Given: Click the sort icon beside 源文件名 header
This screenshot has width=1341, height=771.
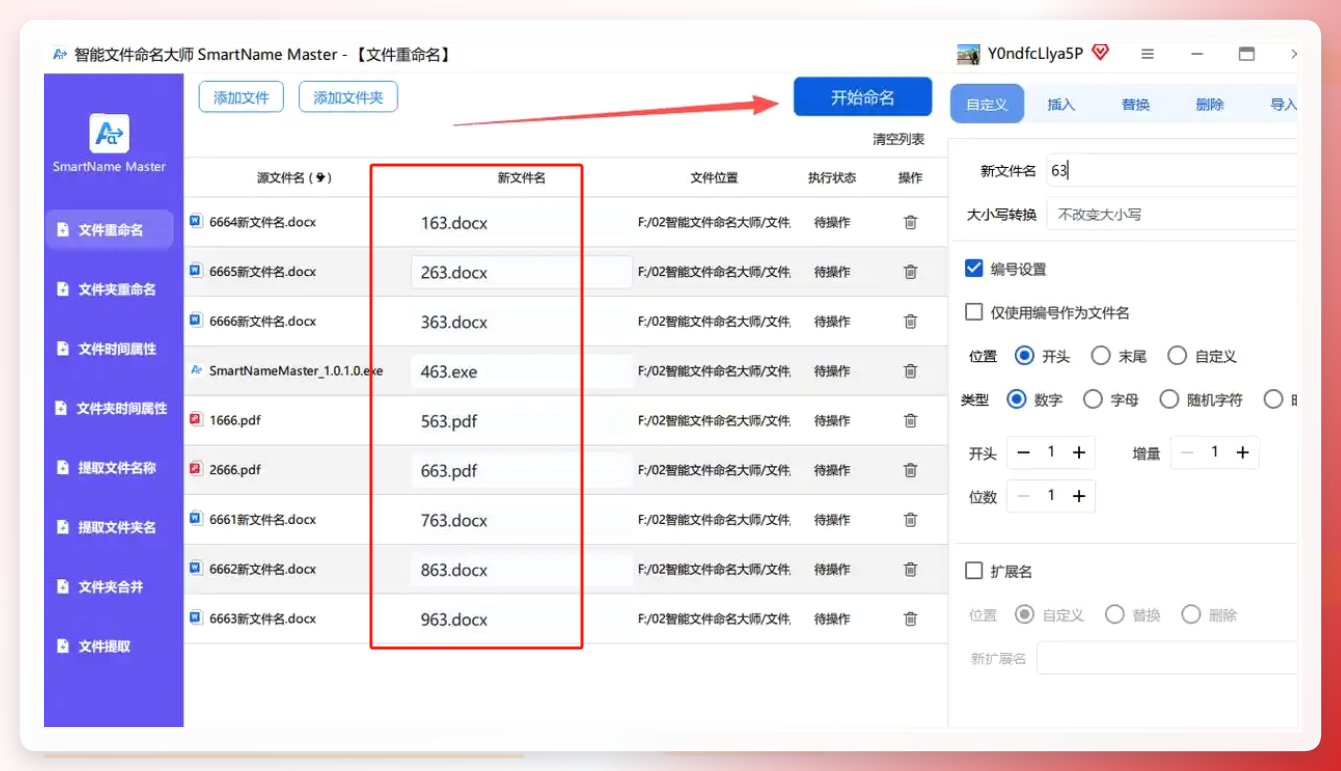Looking at the screenshot, I should (320, 178).
